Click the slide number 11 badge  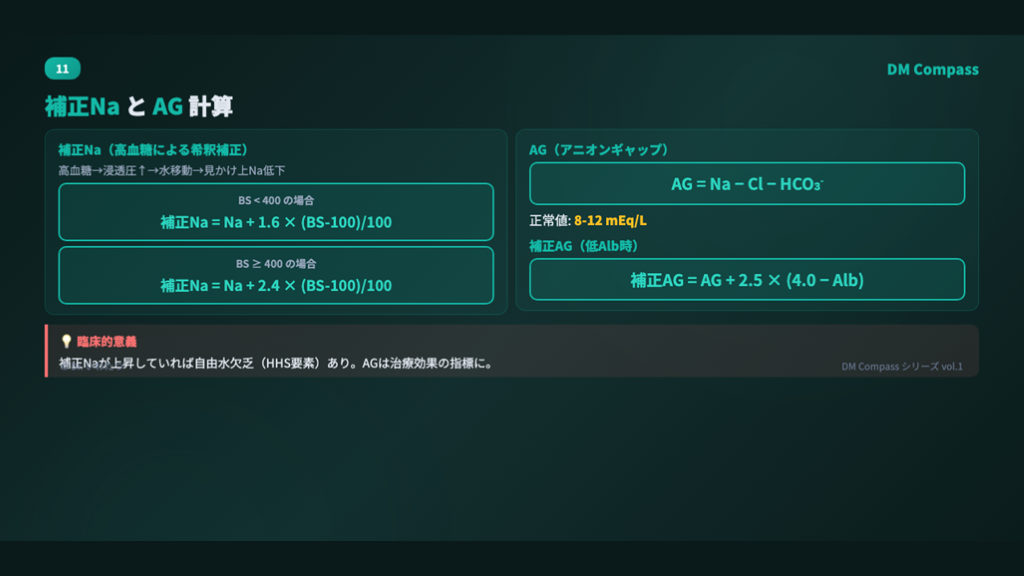(62, 69)
